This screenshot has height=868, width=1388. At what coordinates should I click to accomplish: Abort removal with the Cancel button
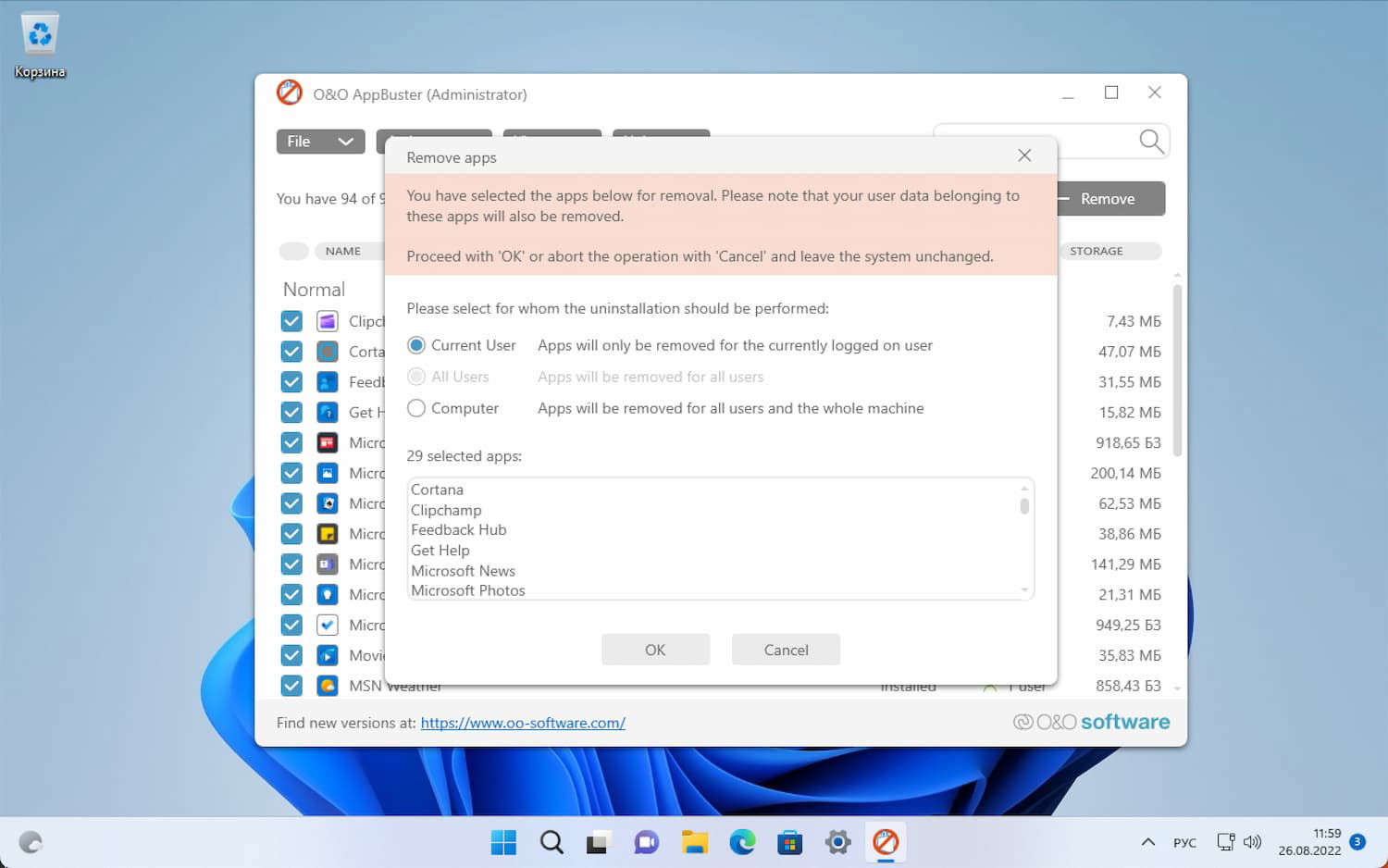pyautogui.click(x=786, y=650)
